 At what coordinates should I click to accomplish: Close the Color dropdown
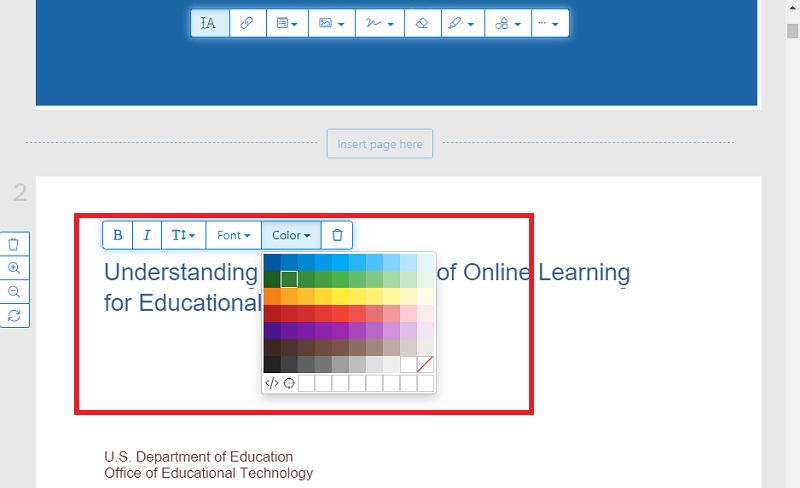tap(291, 235)
